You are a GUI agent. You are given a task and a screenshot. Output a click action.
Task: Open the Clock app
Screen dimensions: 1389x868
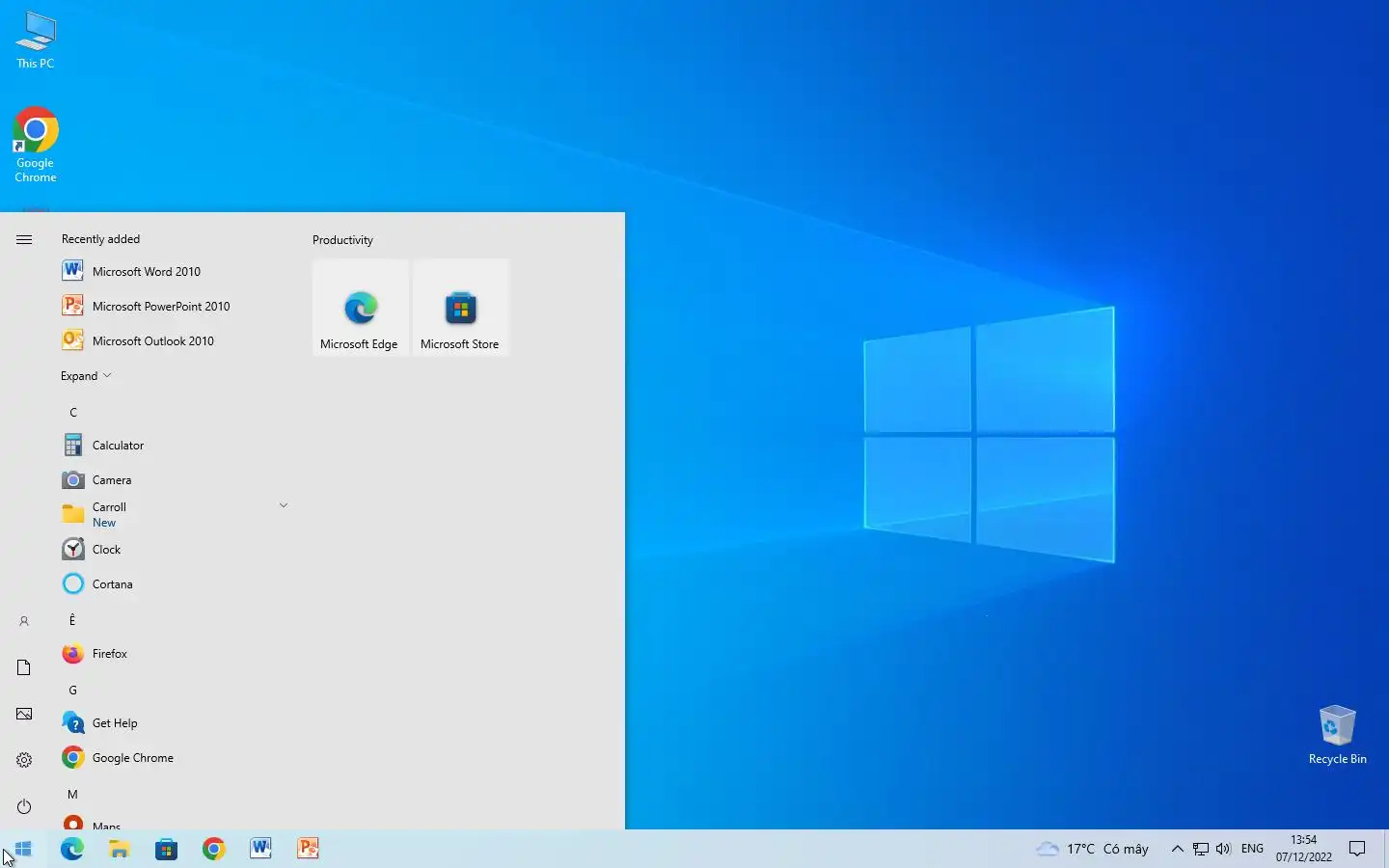point(174,550)
